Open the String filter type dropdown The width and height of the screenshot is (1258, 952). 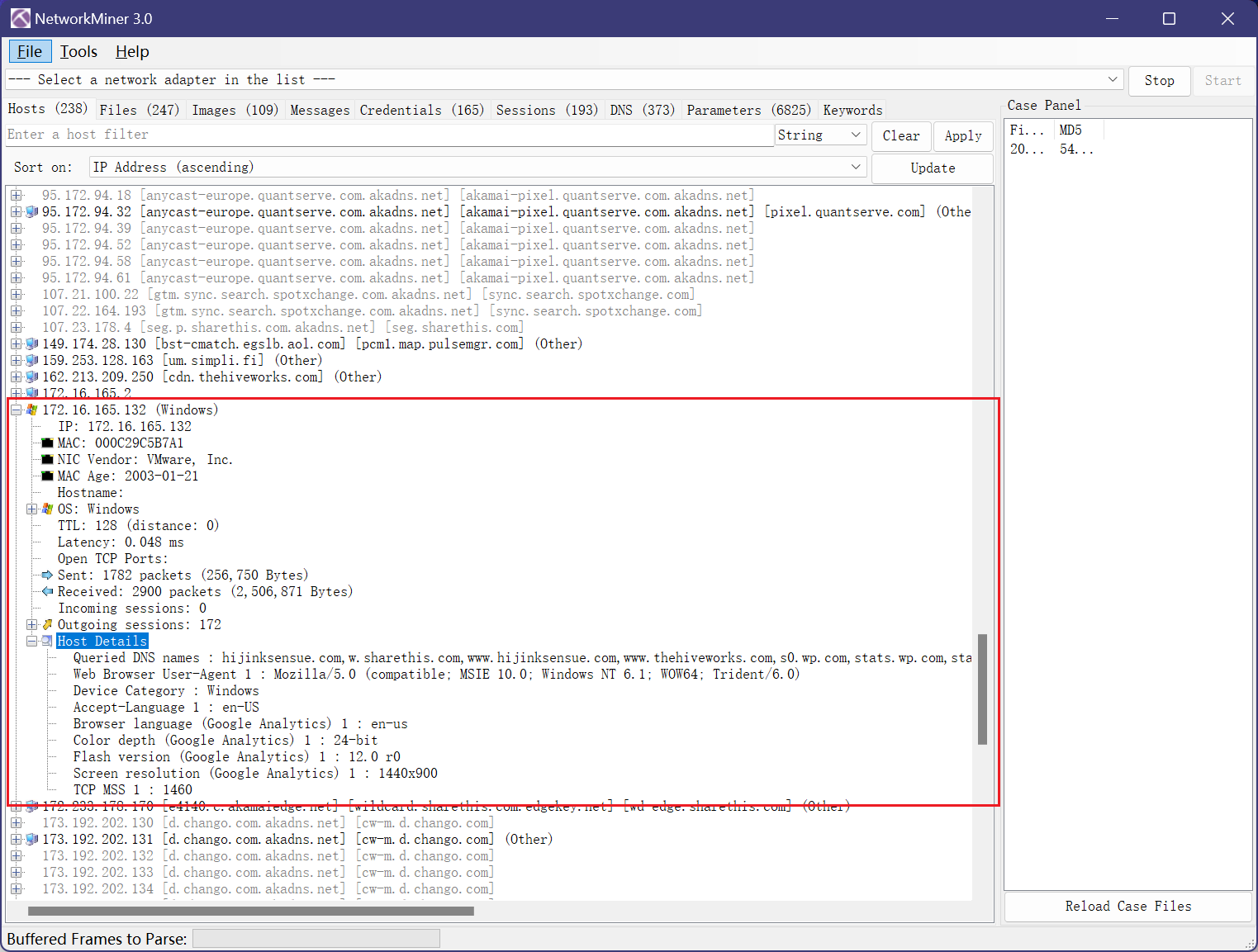[x=856, y=135]
